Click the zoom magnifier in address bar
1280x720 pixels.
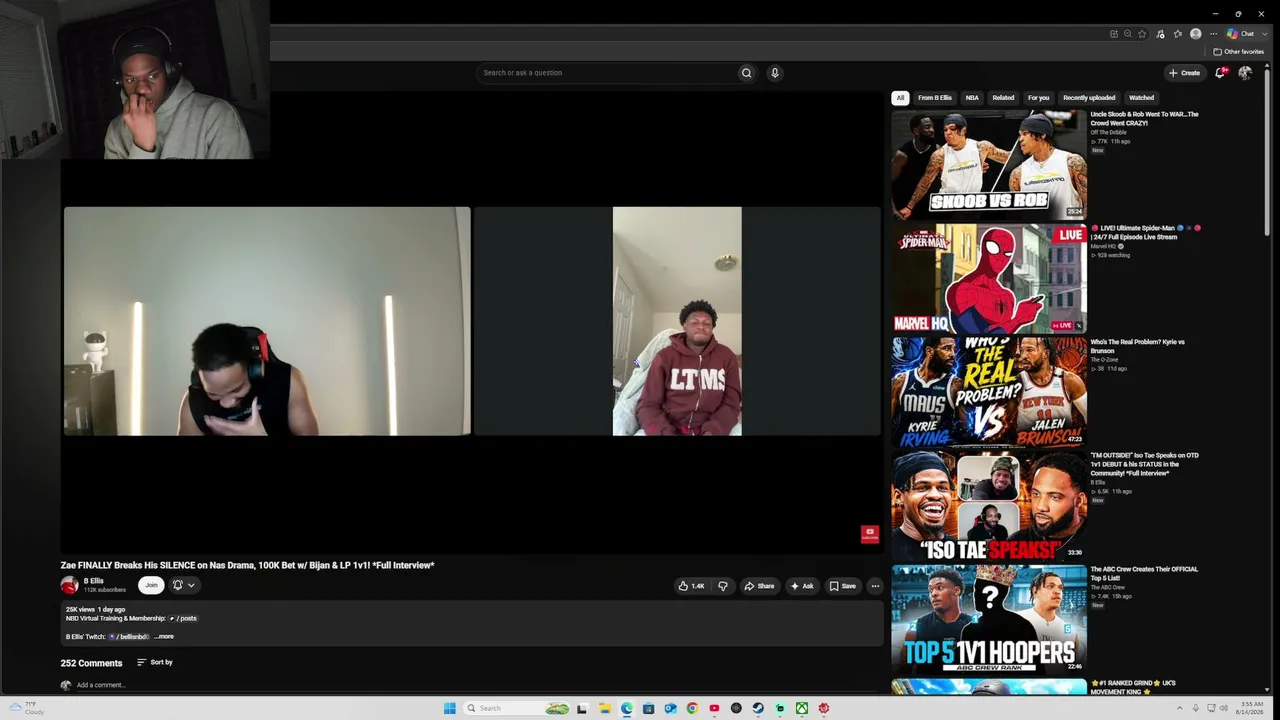click(1128, 34)
